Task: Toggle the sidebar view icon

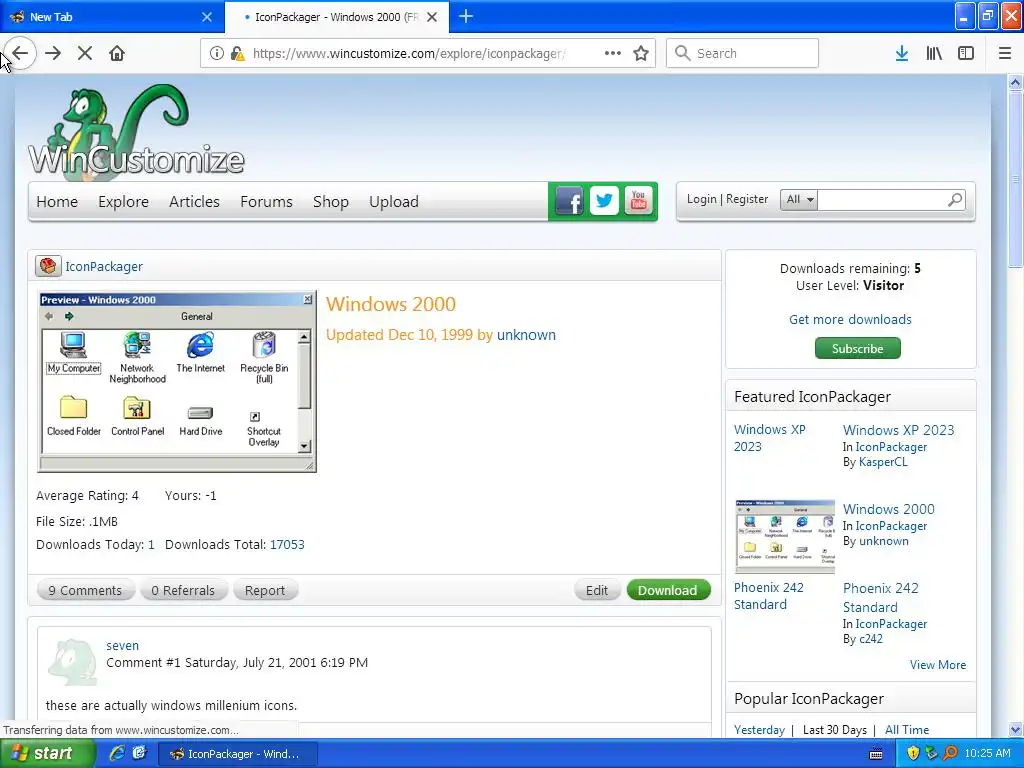Action: (966, 54)
